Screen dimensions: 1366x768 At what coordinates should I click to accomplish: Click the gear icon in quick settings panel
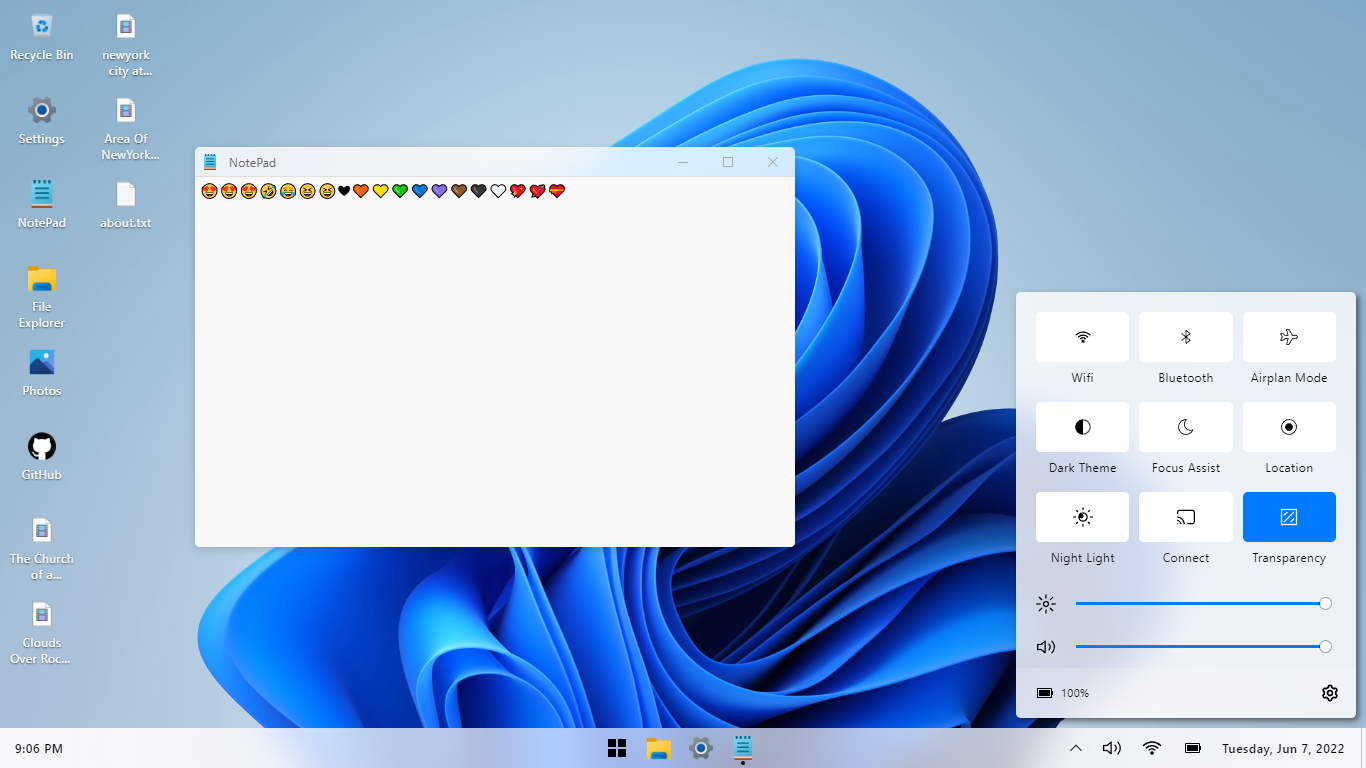pos(1329,693)
